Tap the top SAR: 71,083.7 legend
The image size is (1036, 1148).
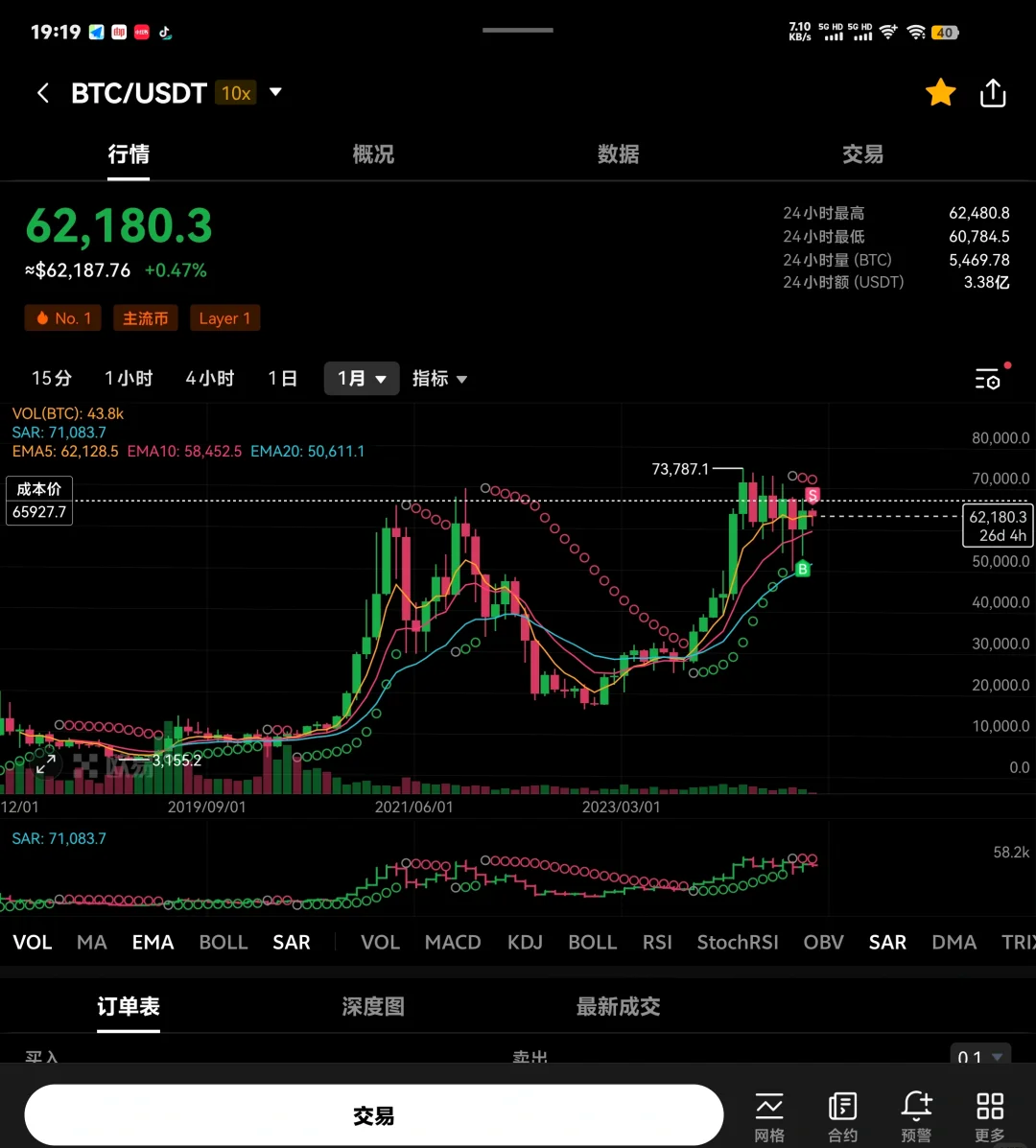[59, 432]
